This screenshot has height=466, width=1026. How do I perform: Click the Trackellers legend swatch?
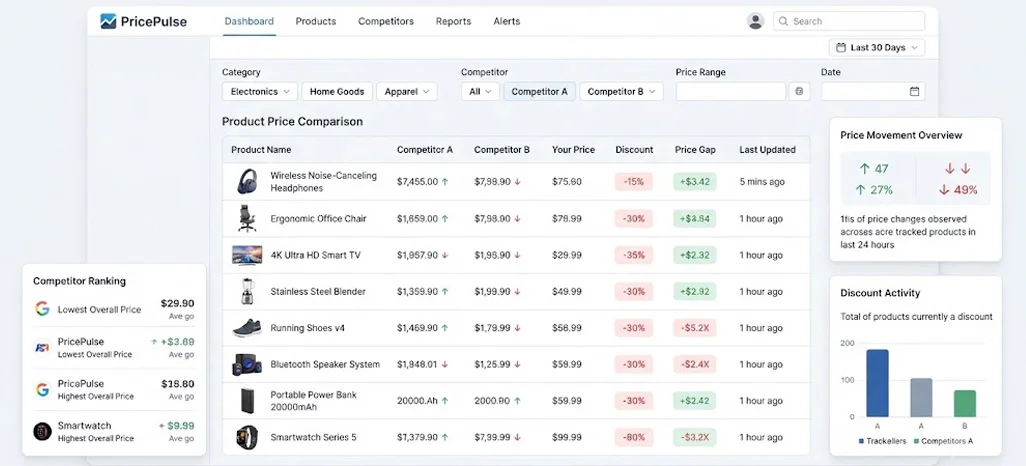(x=861, y=442)
